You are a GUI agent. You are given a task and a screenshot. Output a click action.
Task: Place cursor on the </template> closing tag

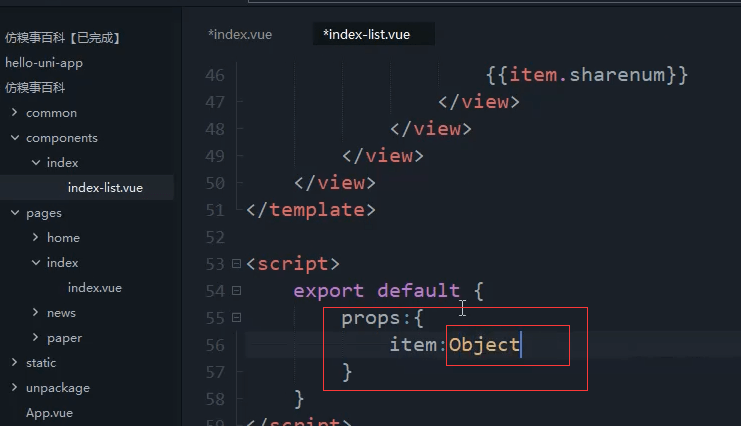[x=311, y=210]
